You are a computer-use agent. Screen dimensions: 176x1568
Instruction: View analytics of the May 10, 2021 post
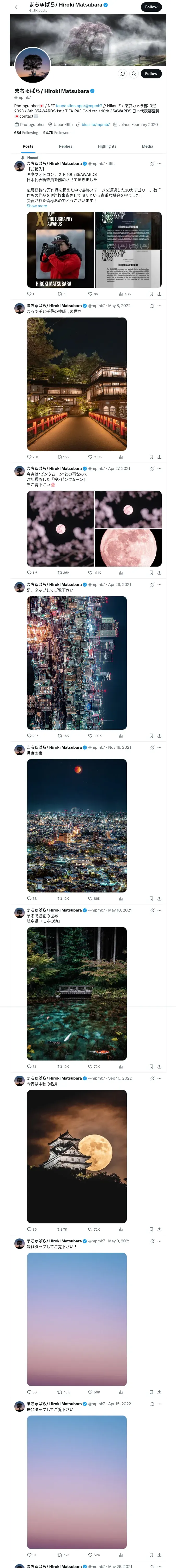pyautogui.click(x=121, y=1067)
